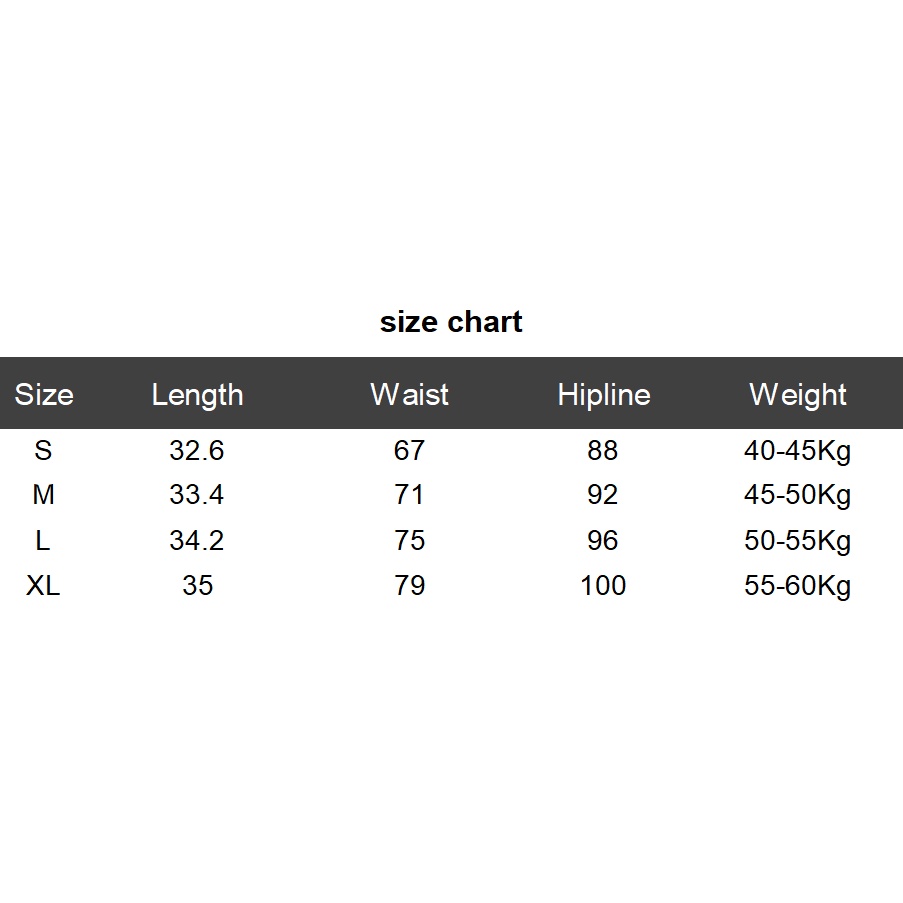Select the L size row label
The image size is (903, 903).
click(43, 540)
